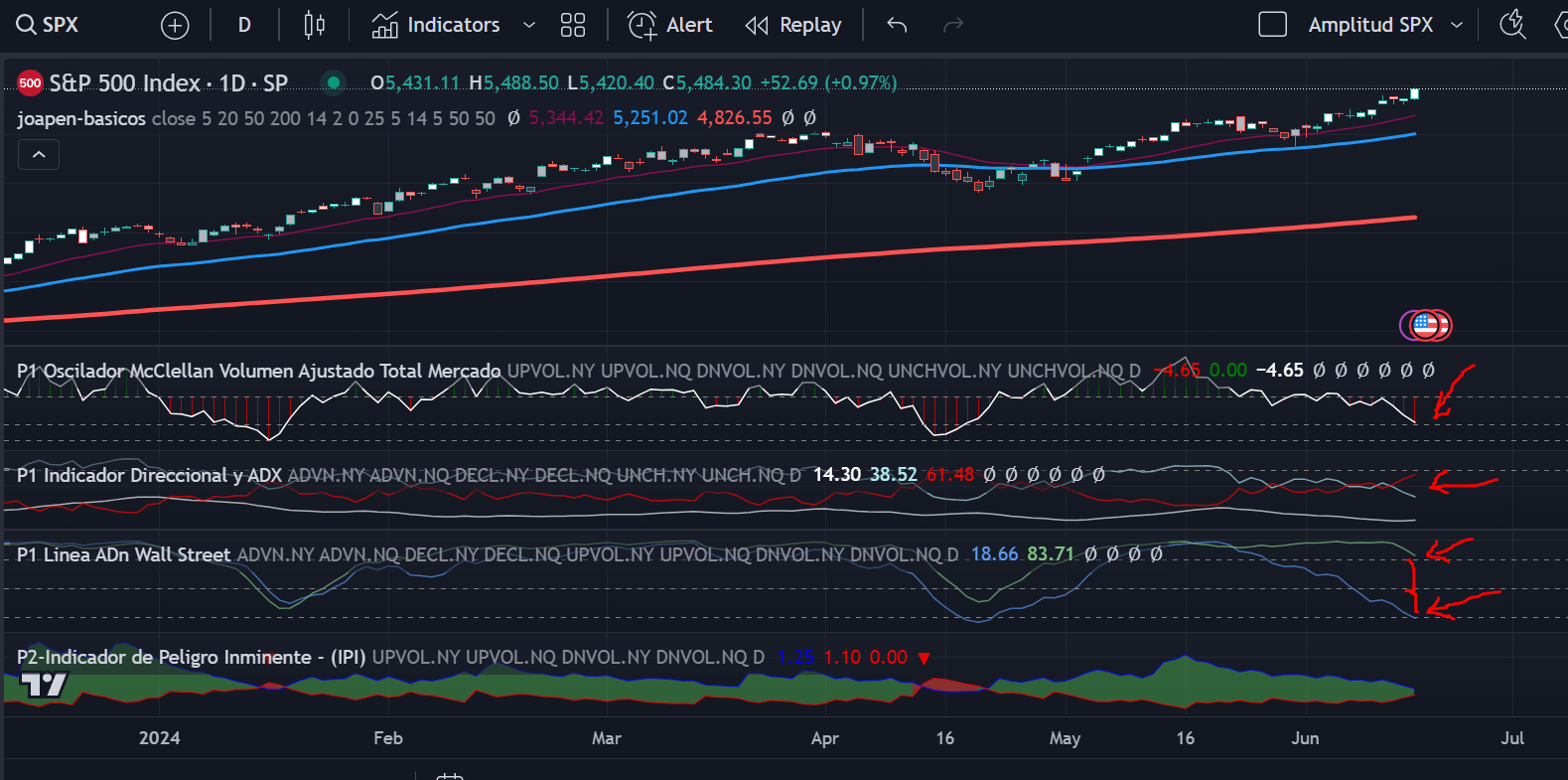Click the red down triangle in IPI legend
This screenshot has width=1568, height=780.
click(925, 658)
